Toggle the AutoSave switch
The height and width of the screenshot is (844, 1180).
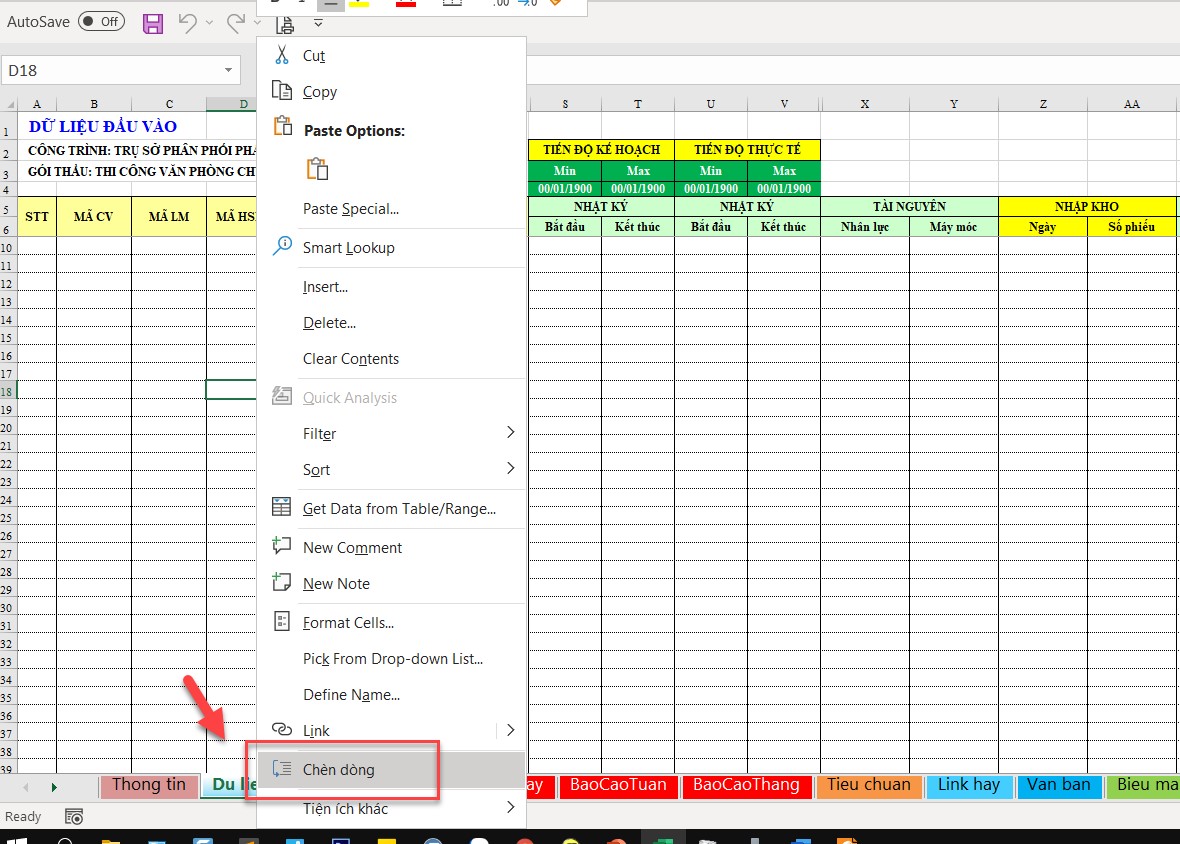click(x=101, y=21)
